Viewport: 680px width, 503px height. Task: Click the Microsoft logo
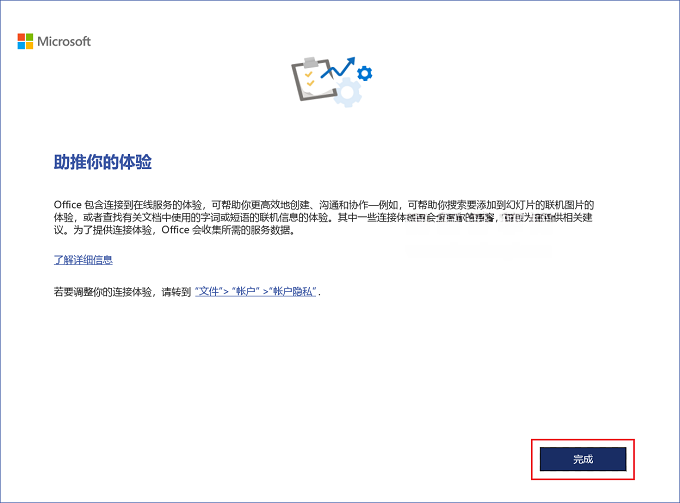[54, 41]
